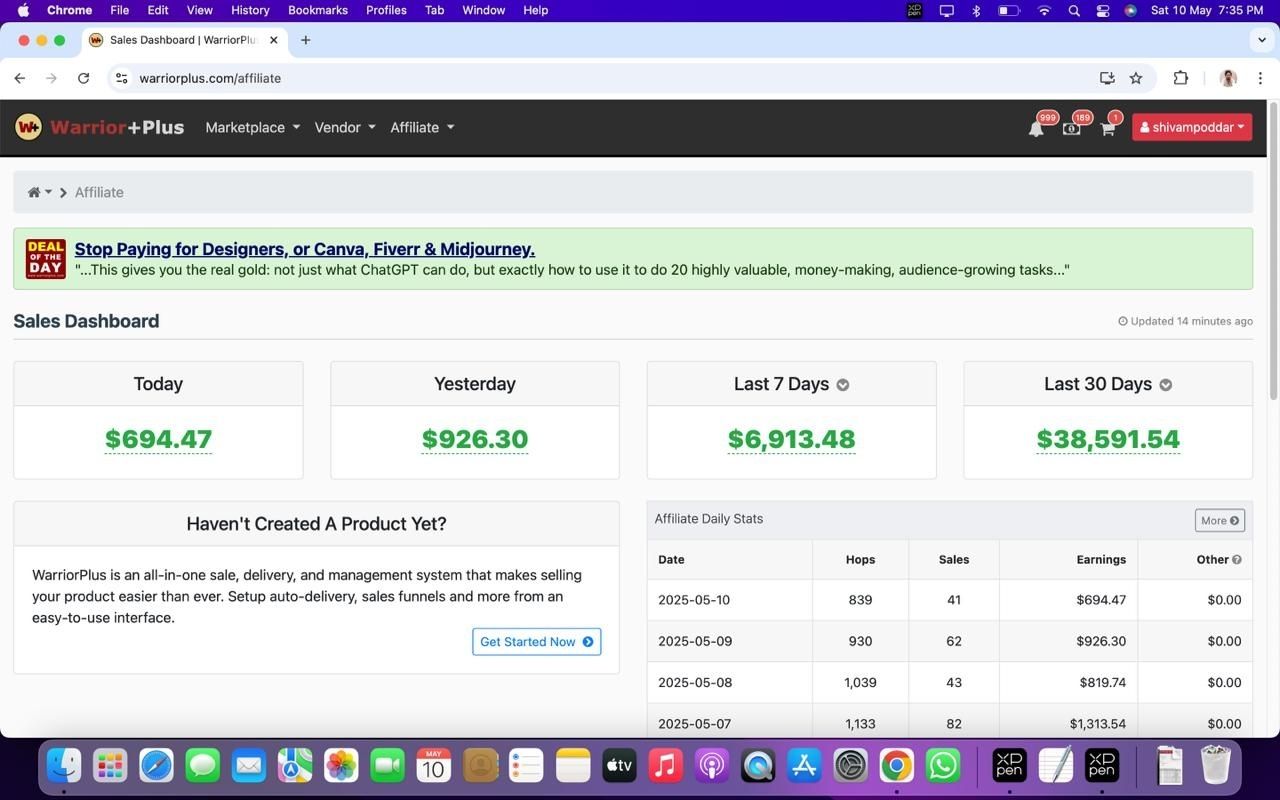Reload the page in Chrome
Viewport: 1280px width, 800px height.
84,78
